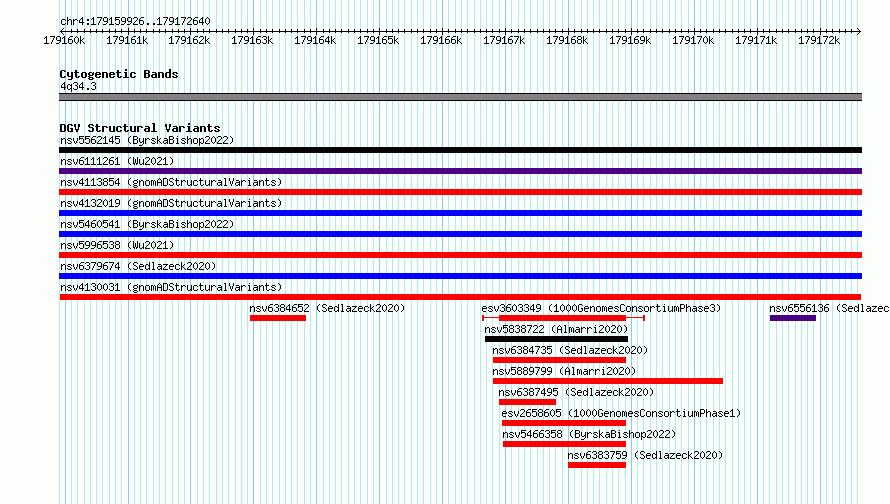Click the 179167k ruler label
The height and width of the screenshot is (504, 890).
pos(504,40)
